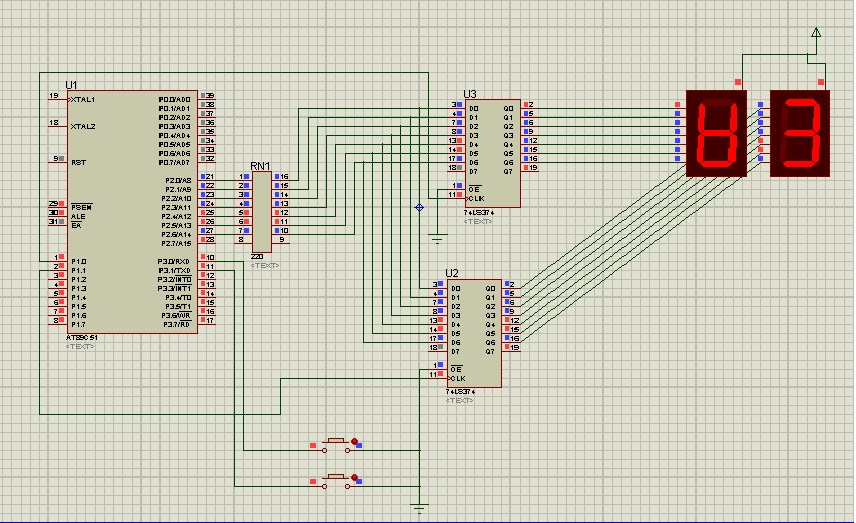Toggle the red latch dot on lower push button

point(354,479)
